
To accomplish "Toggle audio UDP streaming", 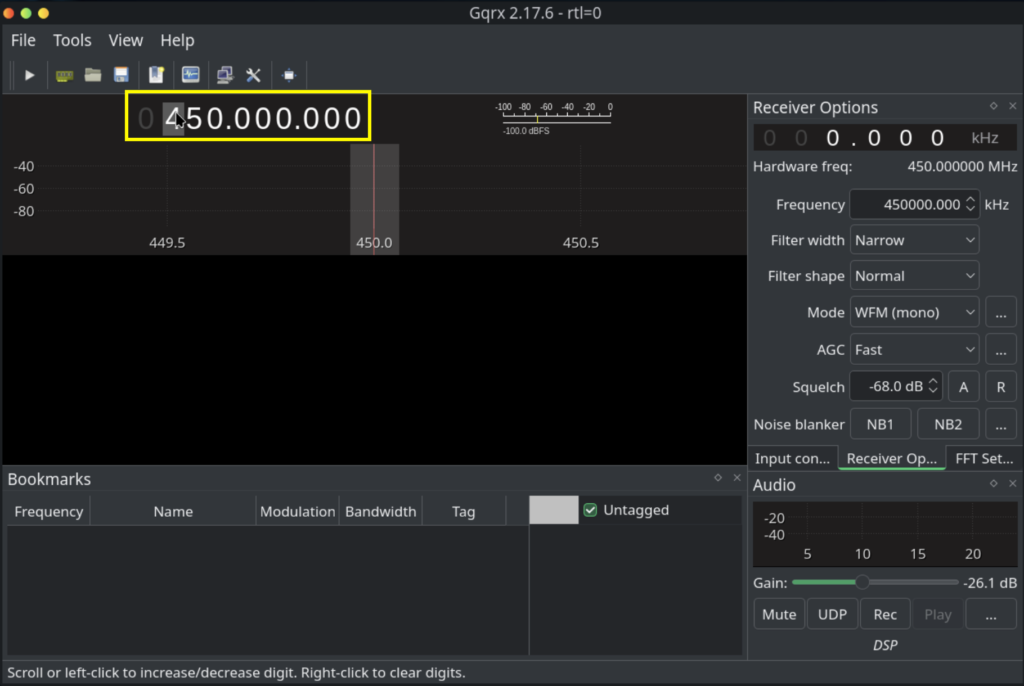I will point(832,615).
